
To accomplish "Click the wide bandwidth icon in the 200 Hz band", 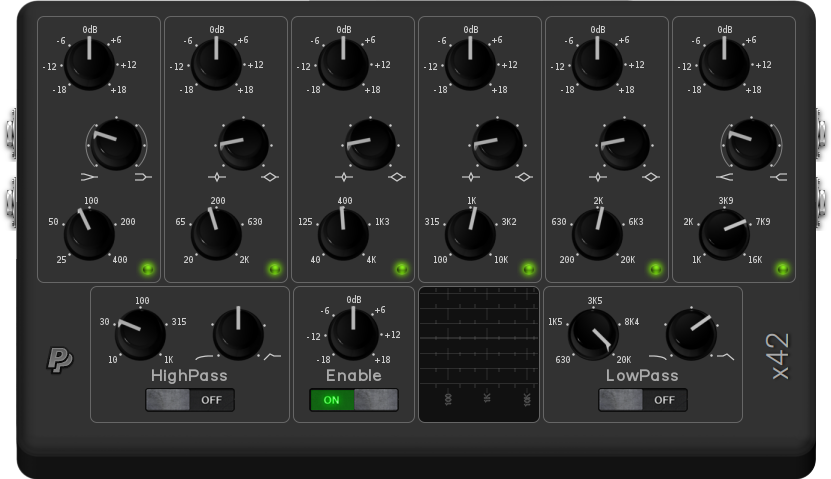I will [270, 176].
